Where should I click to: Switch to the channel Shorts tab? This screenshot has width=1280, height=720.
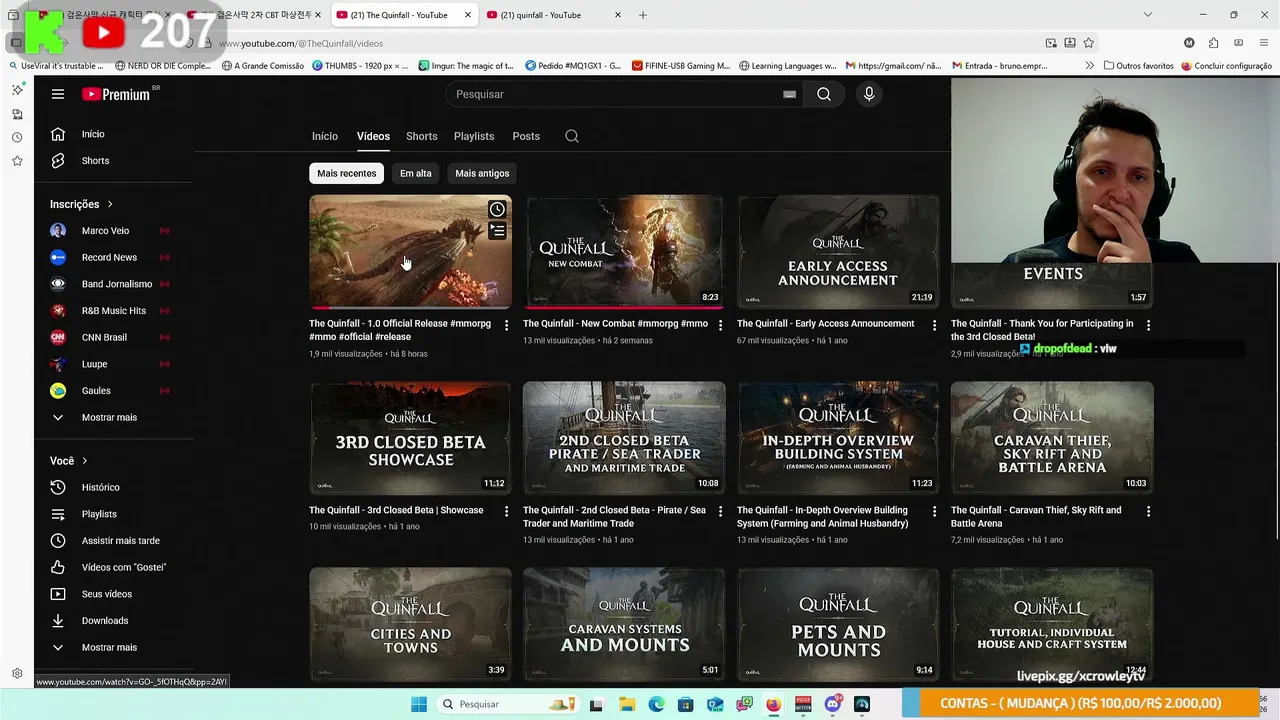[422, 136]
